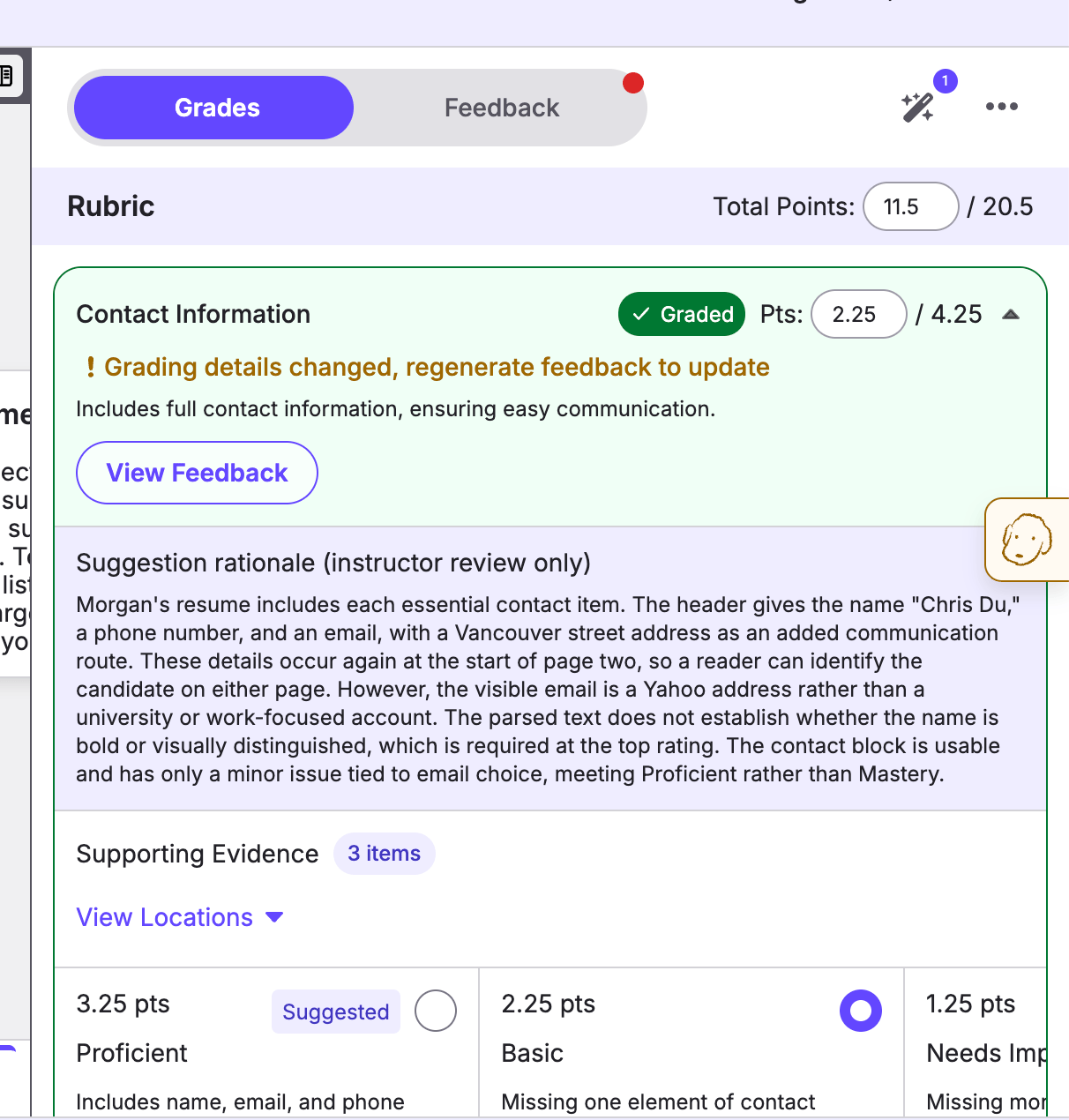Click the red notification dot on Feedback
Image resolution: width=1069 pixels, height=1120 pixels.
tap(633, 83)
